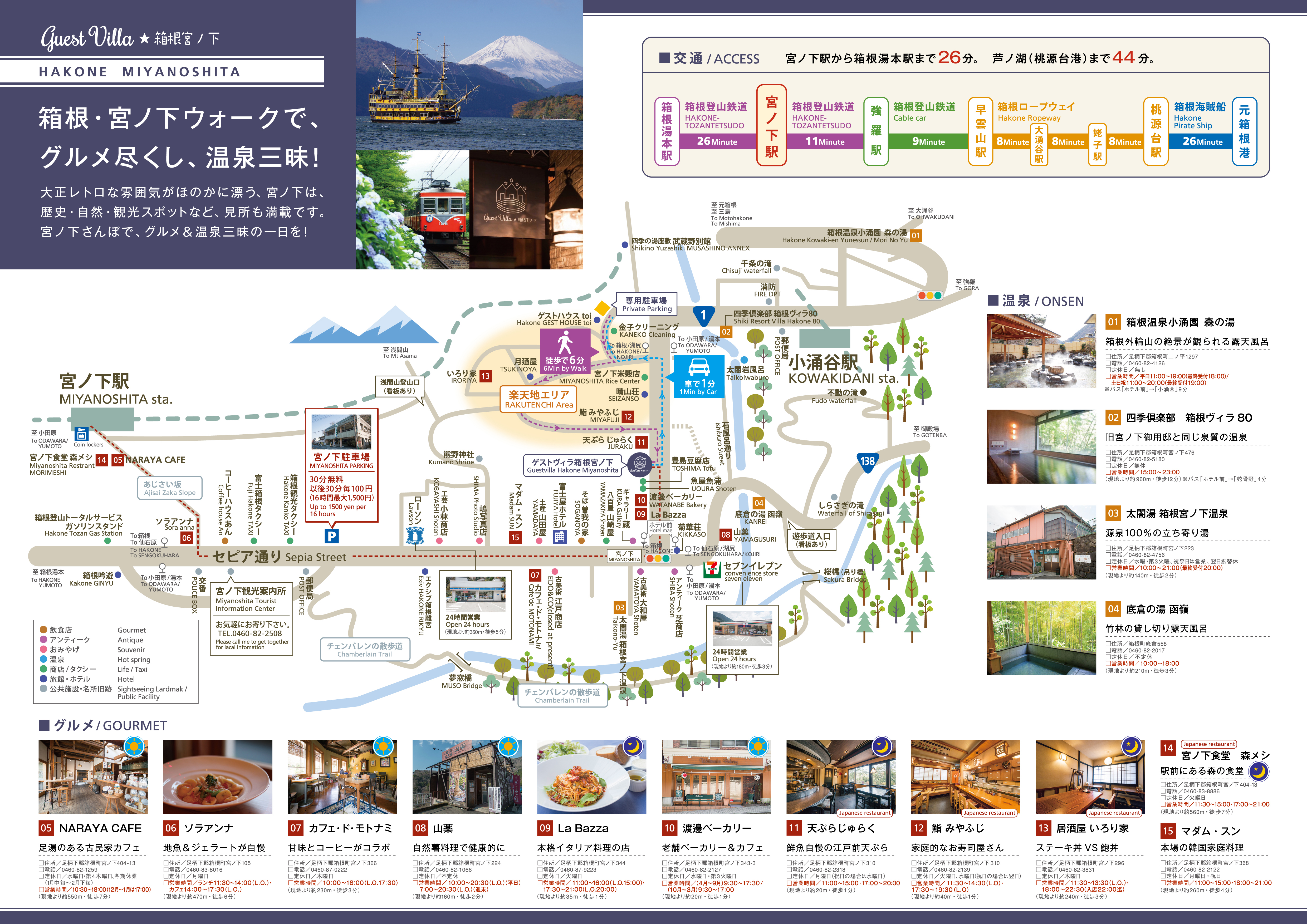Click the NARAYA CAFE photo thumbnail

93,777
